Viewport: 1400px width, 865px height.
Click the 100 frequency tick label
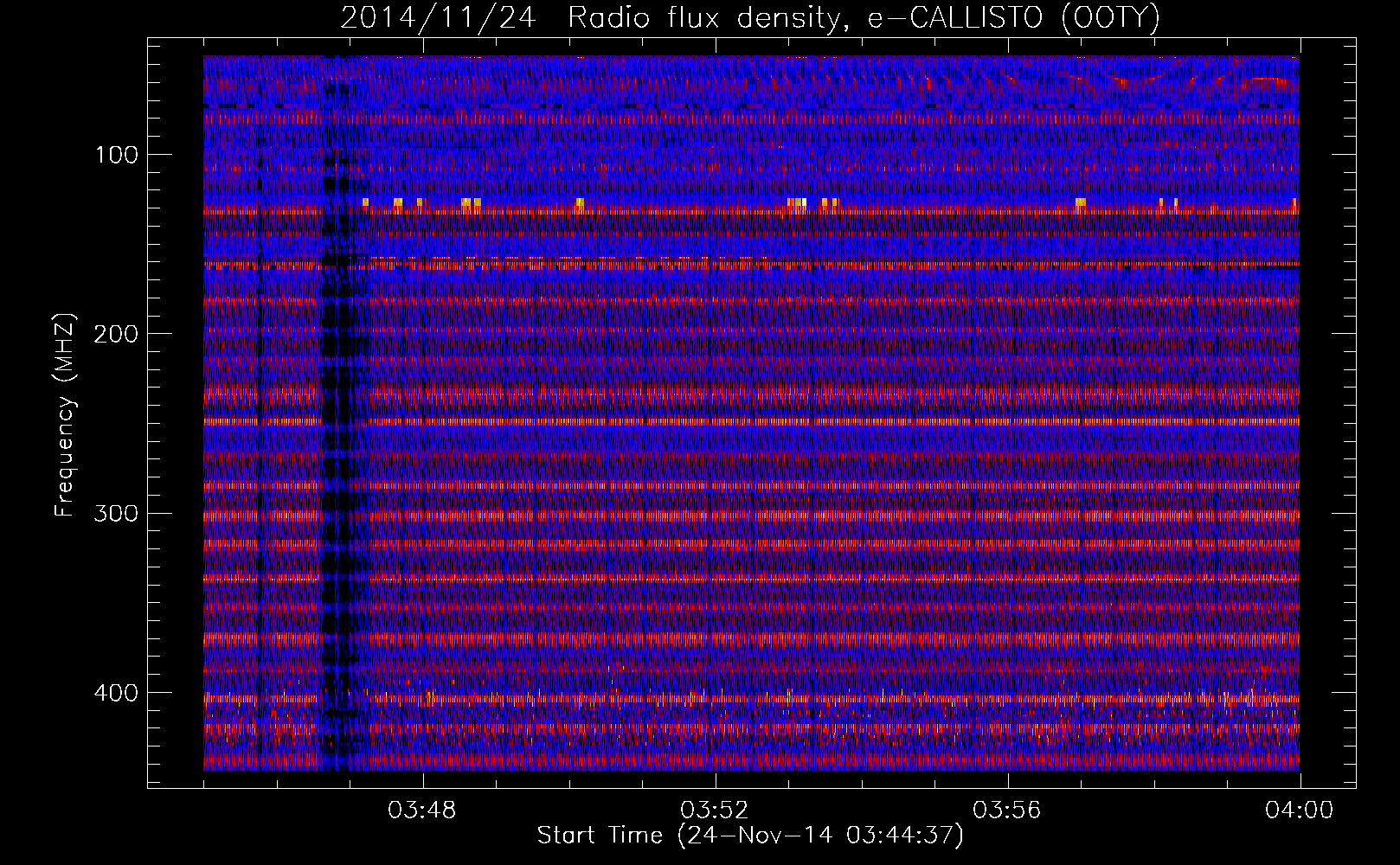click(117, 155)
